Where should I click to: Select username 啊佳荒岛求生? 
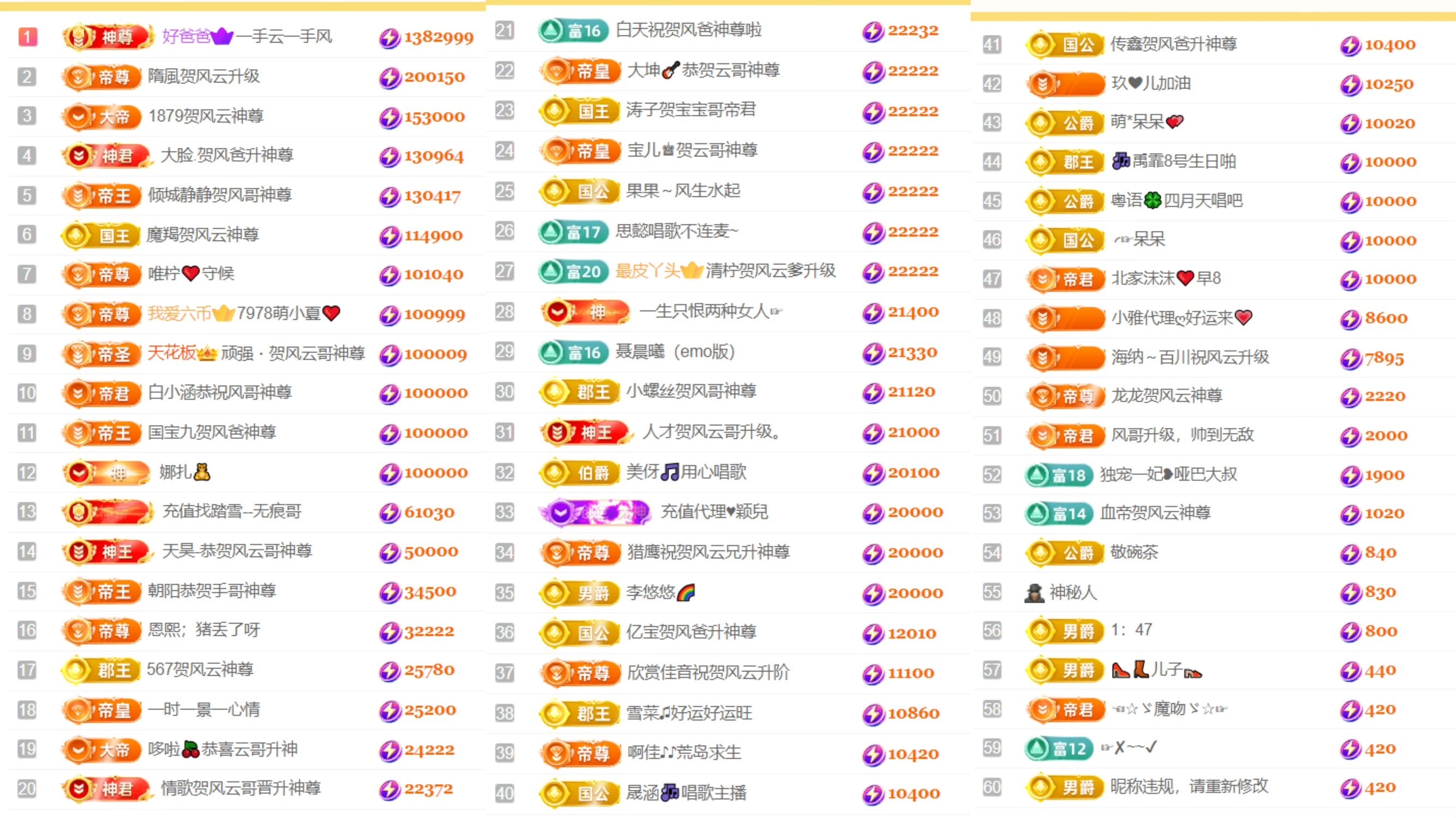(x=684, y=753)
